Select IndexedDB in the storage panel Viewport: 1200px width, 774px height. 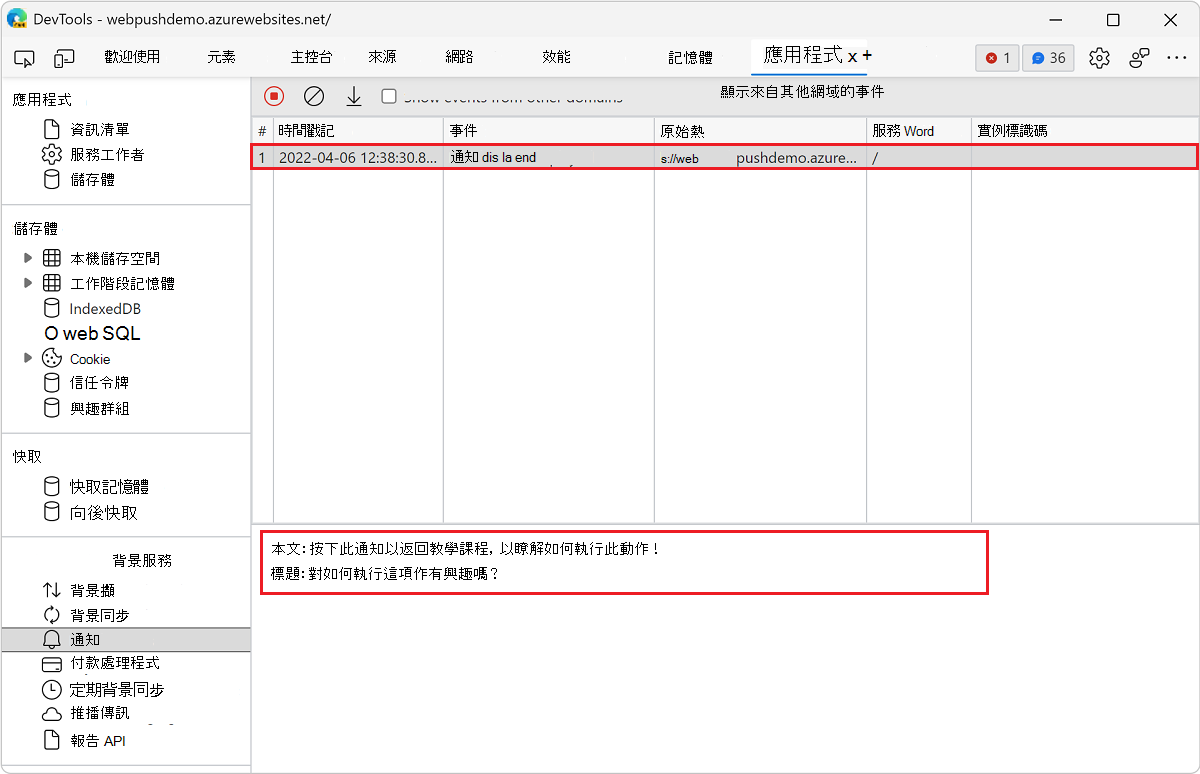(103, 308)
